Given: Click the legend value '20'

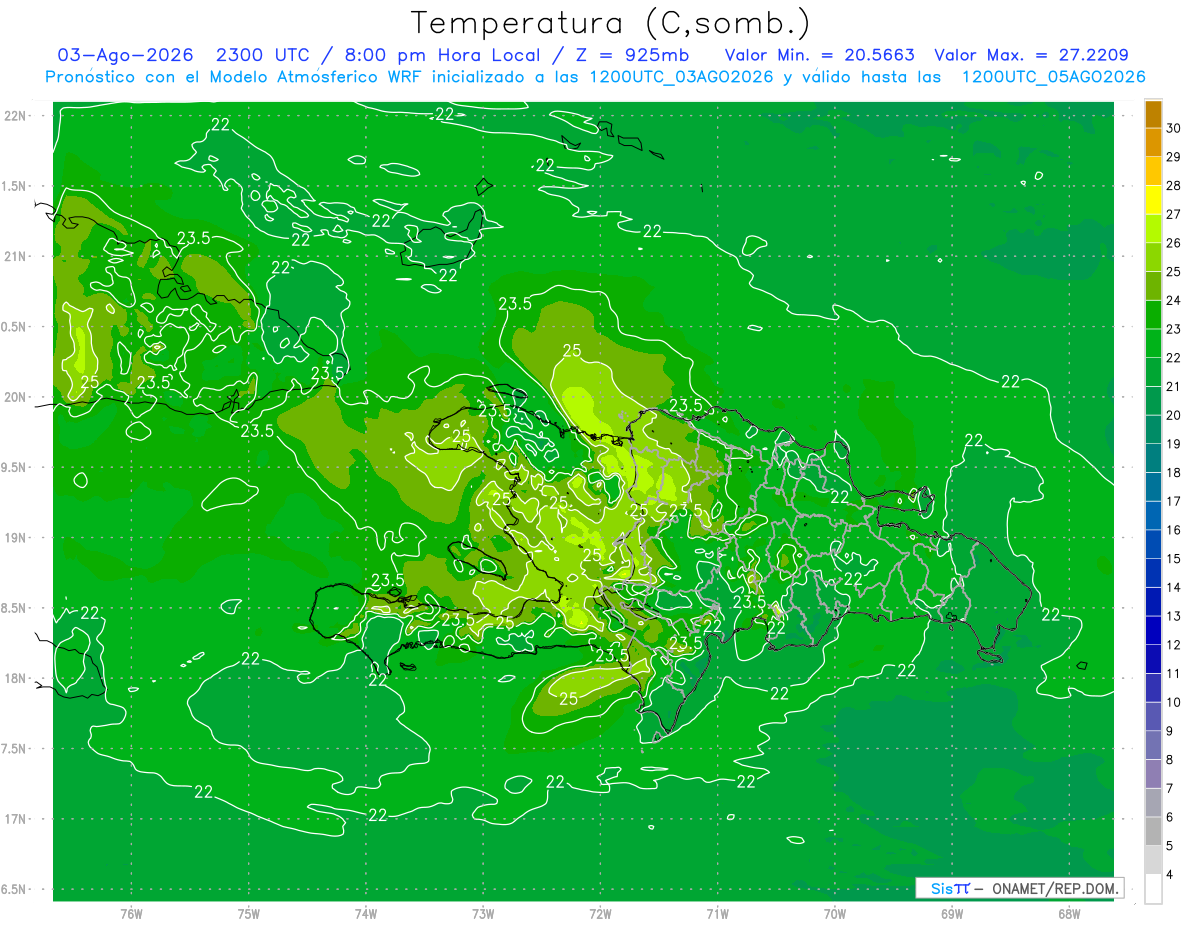Looking at the screenshot, I should point(1174,415).
